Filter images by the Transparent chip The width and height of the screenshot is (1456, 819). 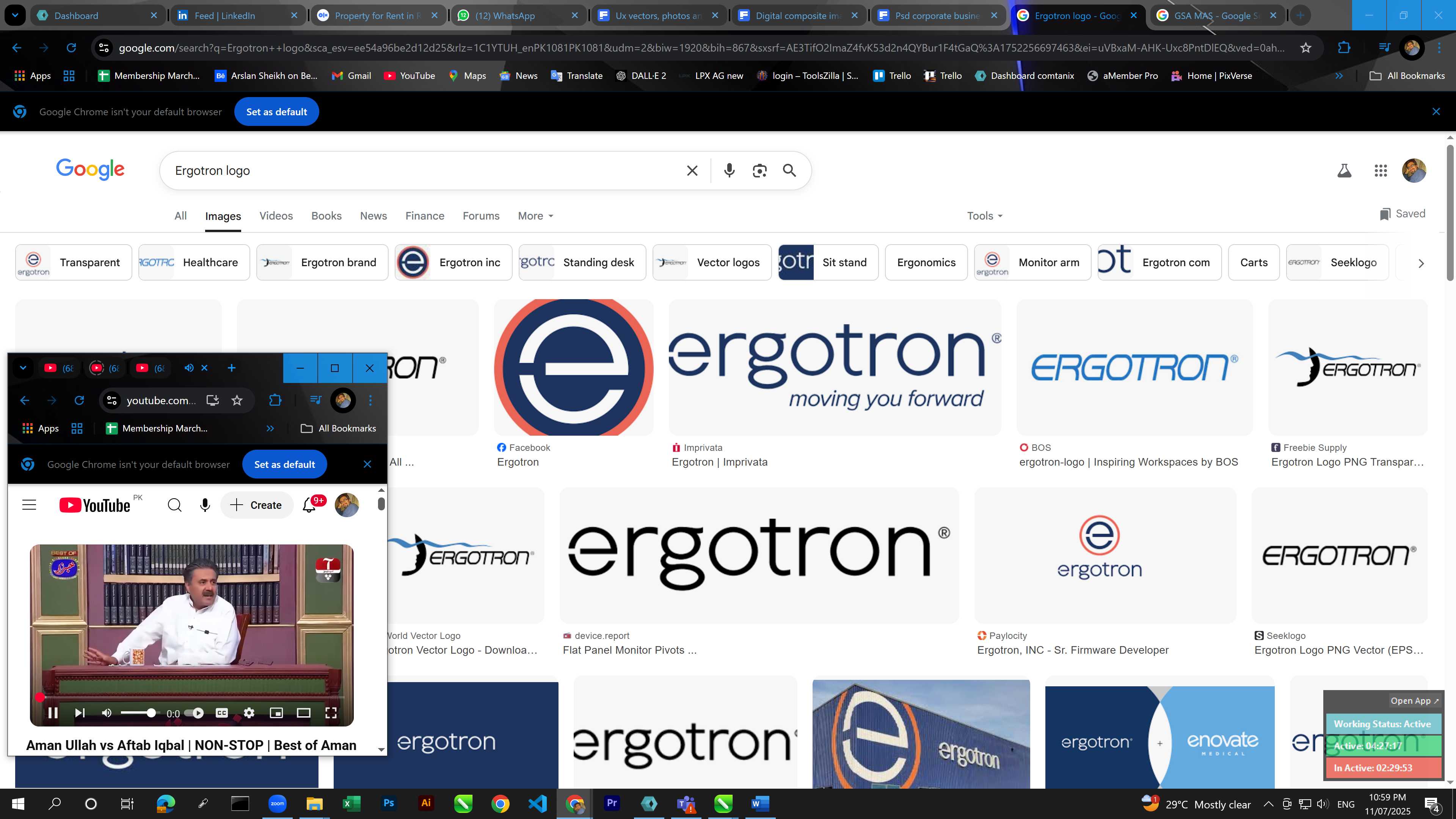coord(74,262)
